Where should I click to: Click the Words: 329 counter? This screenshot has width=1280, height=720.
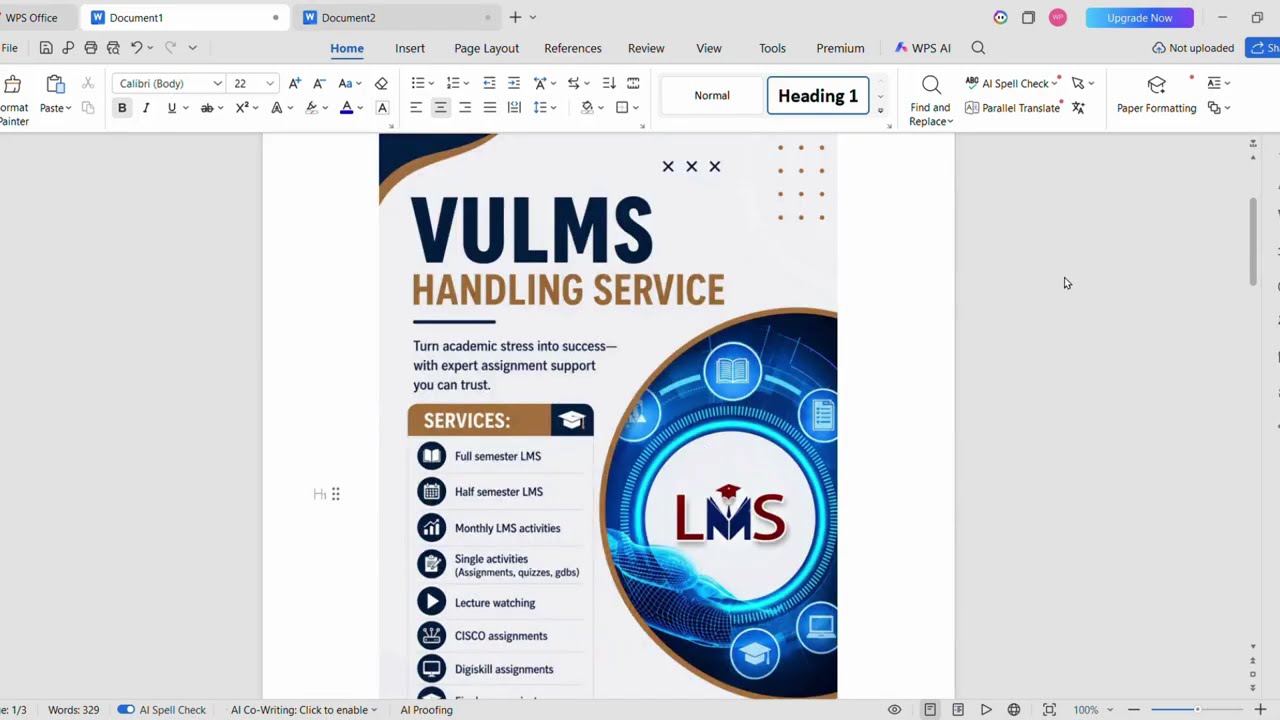pyautogui.click(x=73, y=710)
